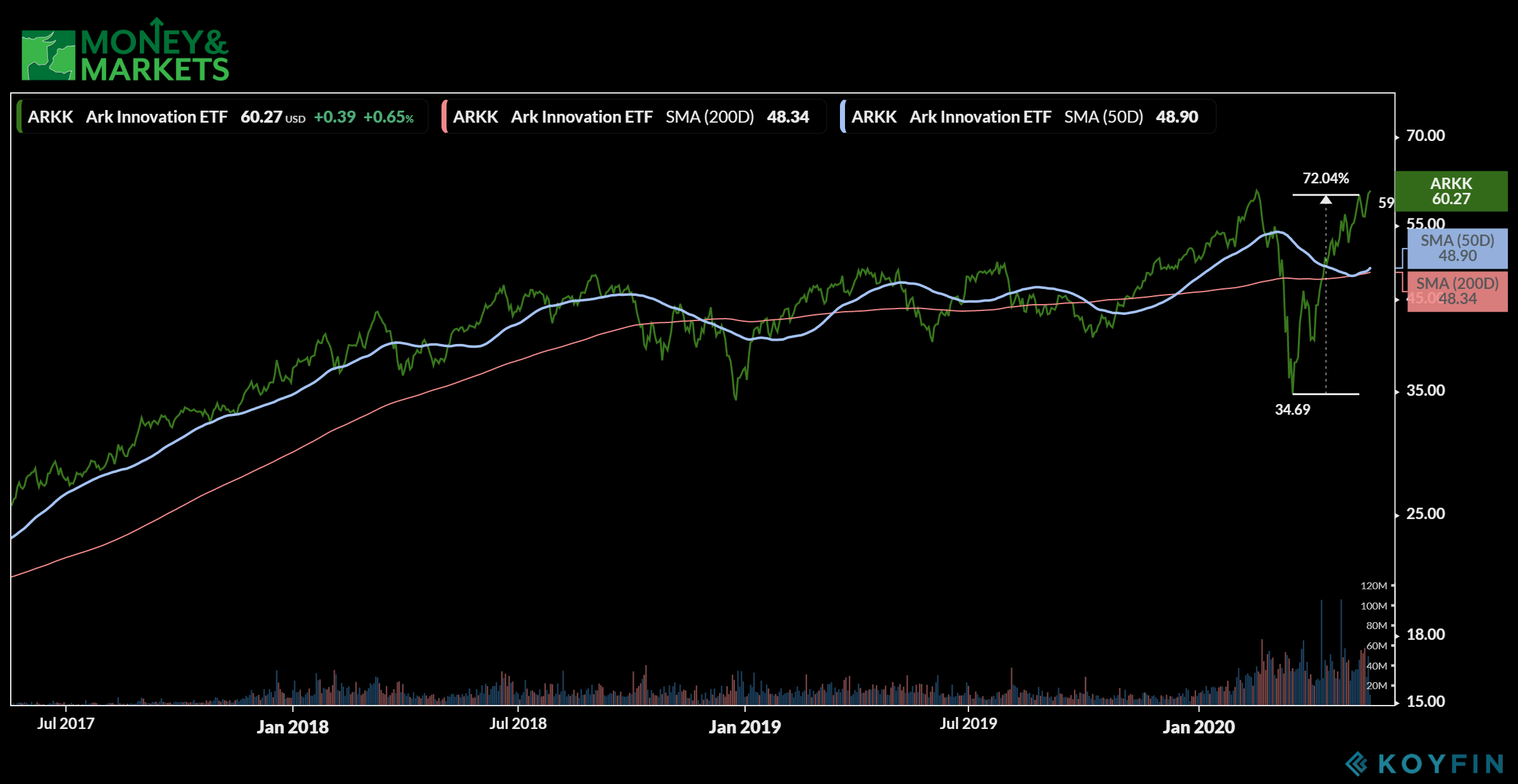
Task: Click the Jul 2017 date axis label
Action: [x=66, y=724]
